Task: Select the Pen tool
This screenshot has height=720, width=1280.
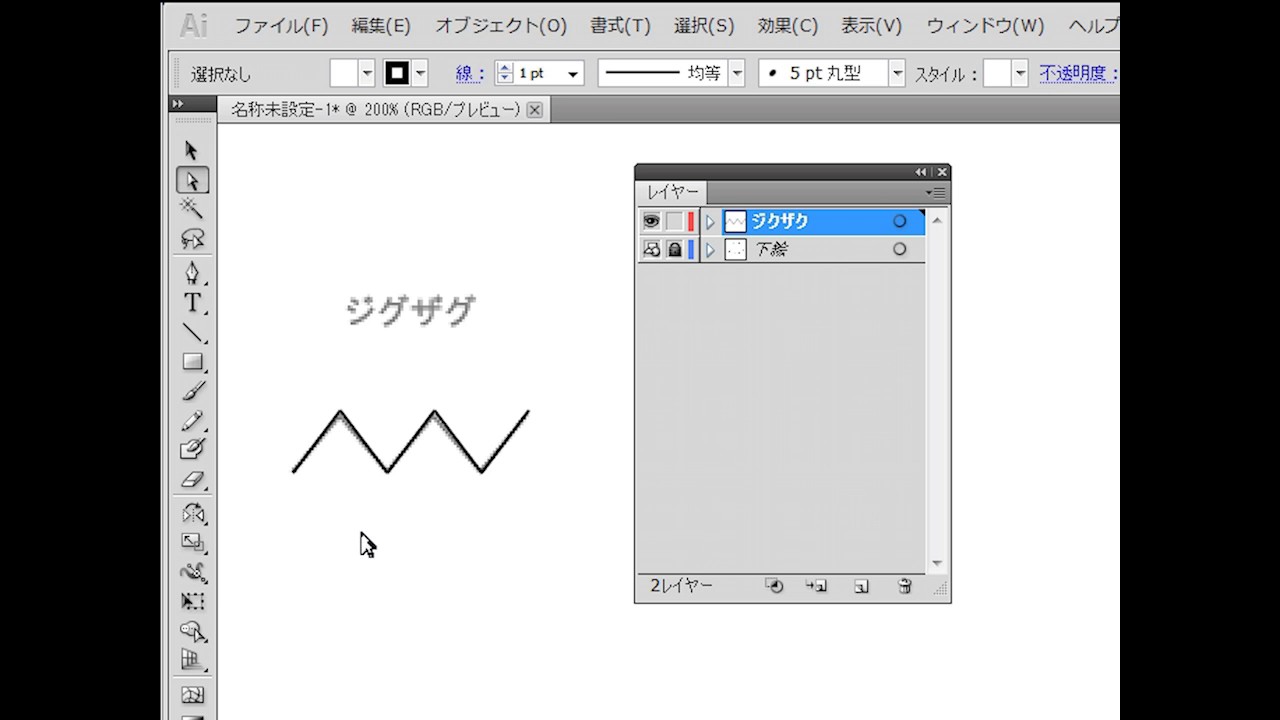Action: tap(192, 273)
